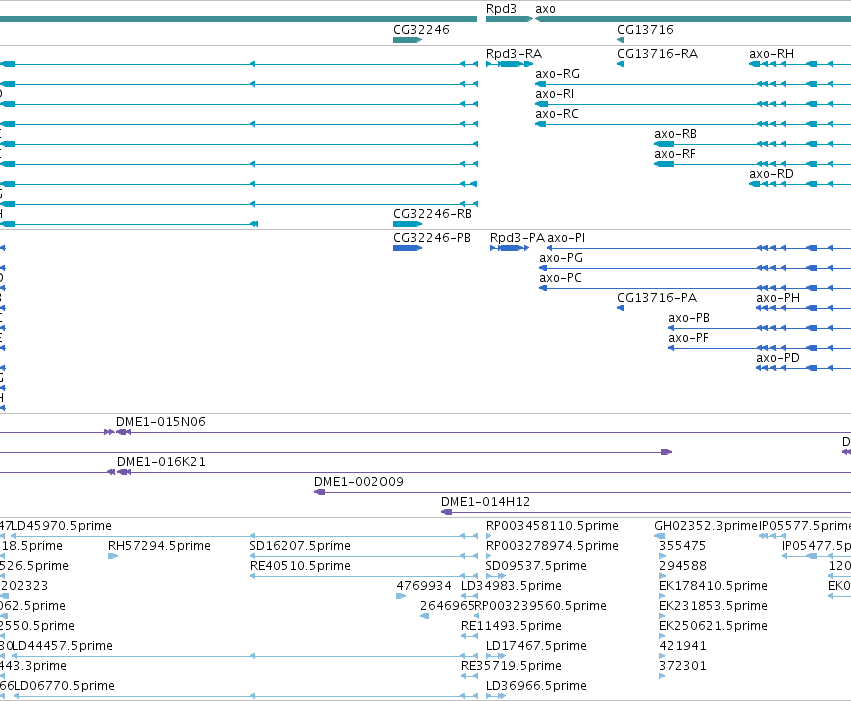Click the CG32246-RB transcript bar glyph

pos(407,224)
